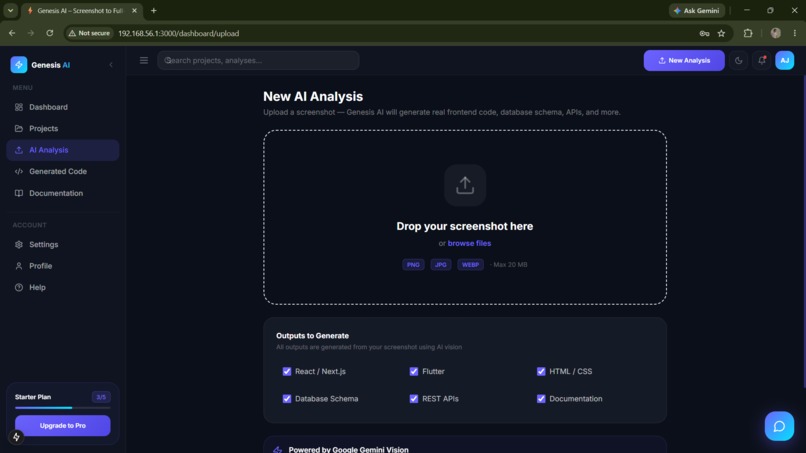The image size is (806, 453).
Task: Click the lightning icon at sidebar bottom
Action: pos(16,437)
